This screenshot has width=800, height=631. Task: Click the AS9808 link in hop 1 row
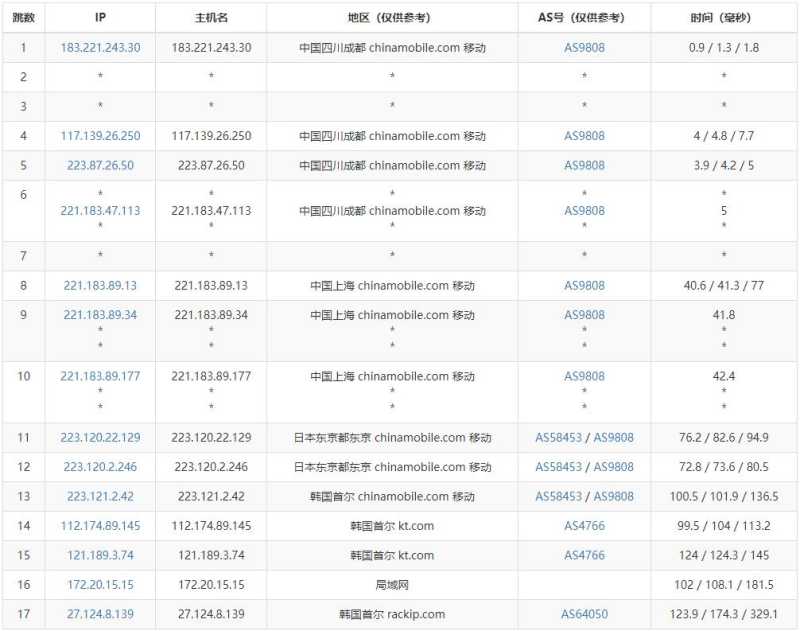coord(584,48)
